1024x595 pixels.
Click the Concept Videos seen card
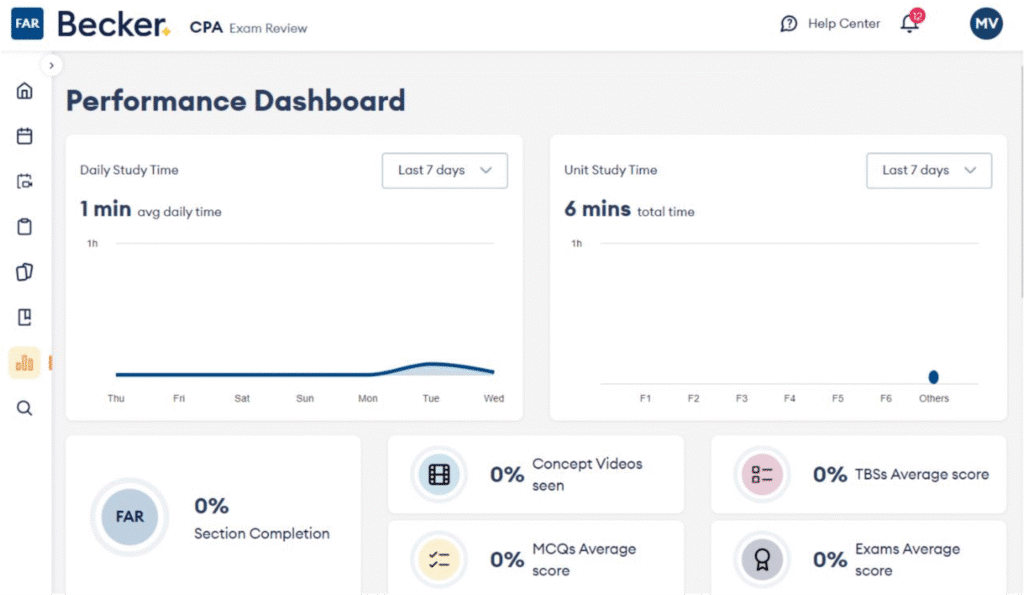click(535, 474)
